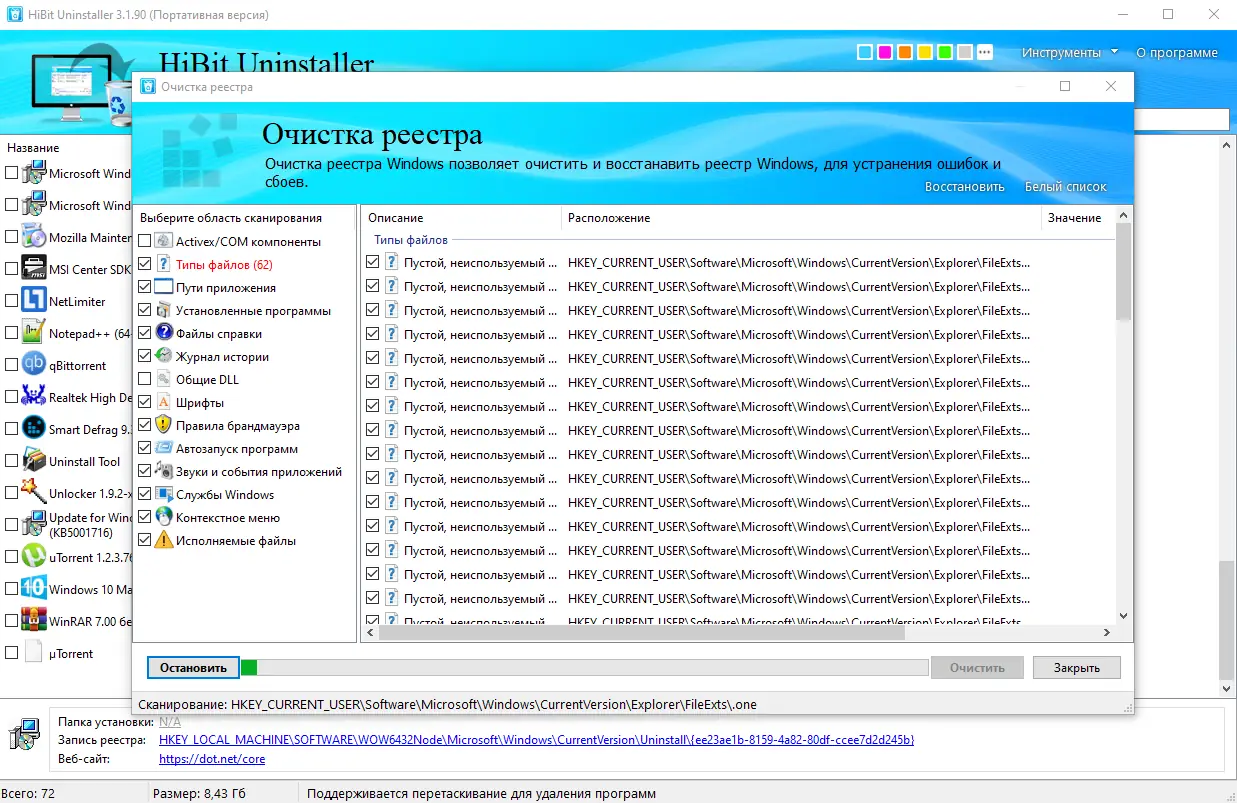
Task: Click the green uTorrent 1.2.3 icon
Action: pos(34,557)
